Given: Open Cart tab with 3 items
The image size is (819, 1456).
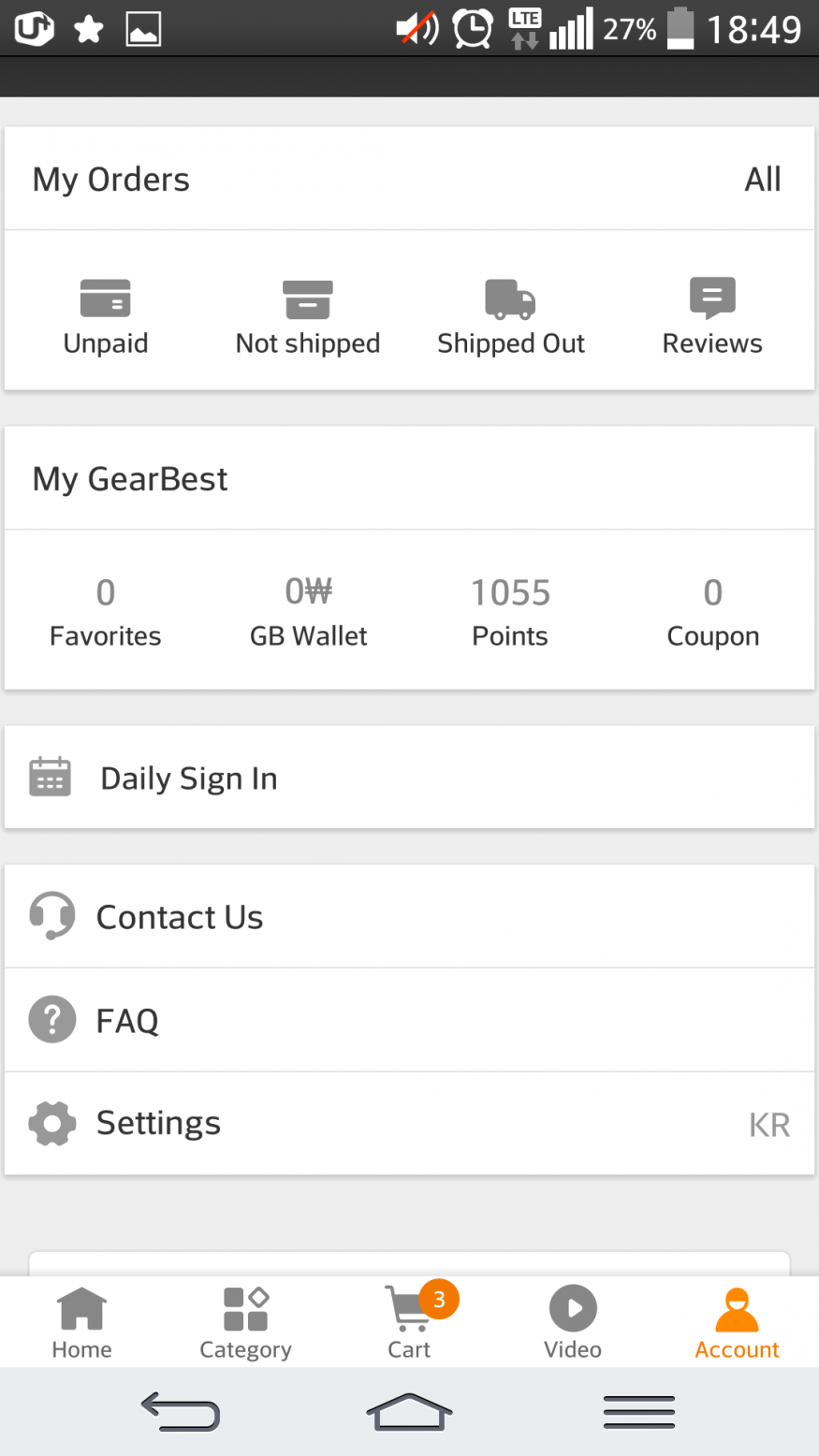Looking at the screenshot, I should click(x=410, y=1322).
